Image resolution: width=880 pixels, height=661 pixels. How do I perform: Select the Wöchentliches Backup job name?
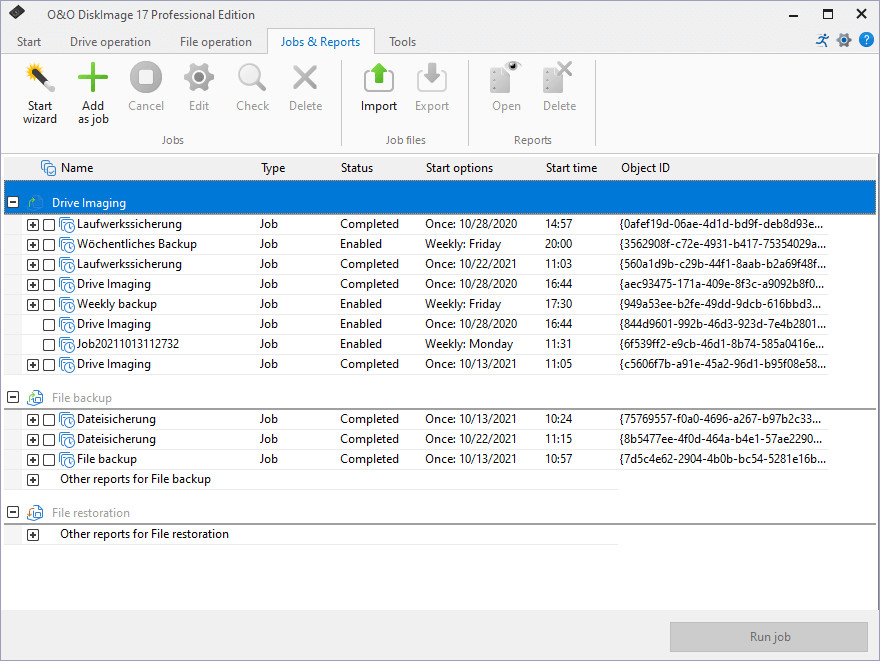[x=137, y=244]
